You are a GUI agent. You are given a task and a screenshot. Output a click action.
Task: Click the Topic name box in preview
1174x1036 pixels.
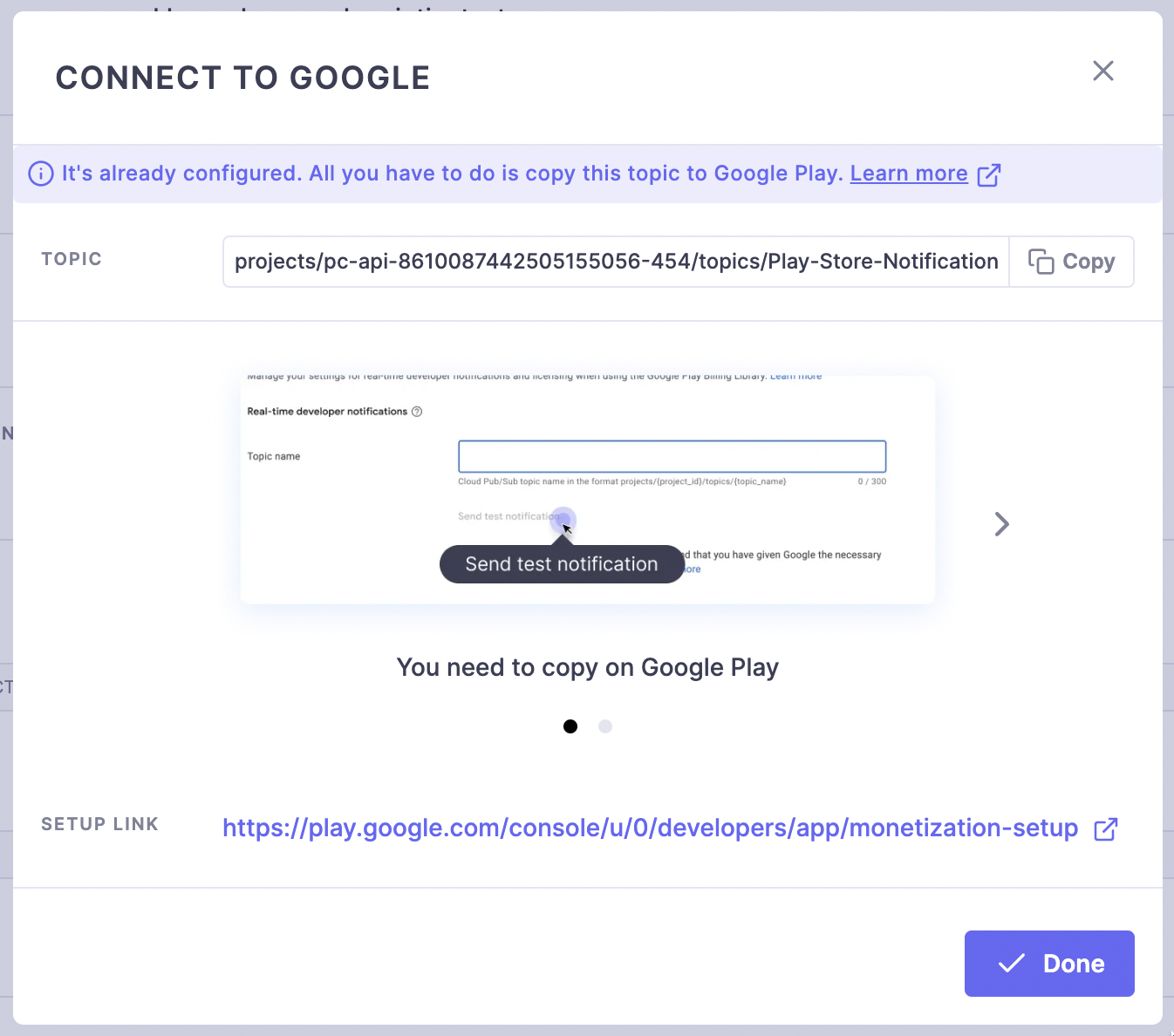click(672, 457)
